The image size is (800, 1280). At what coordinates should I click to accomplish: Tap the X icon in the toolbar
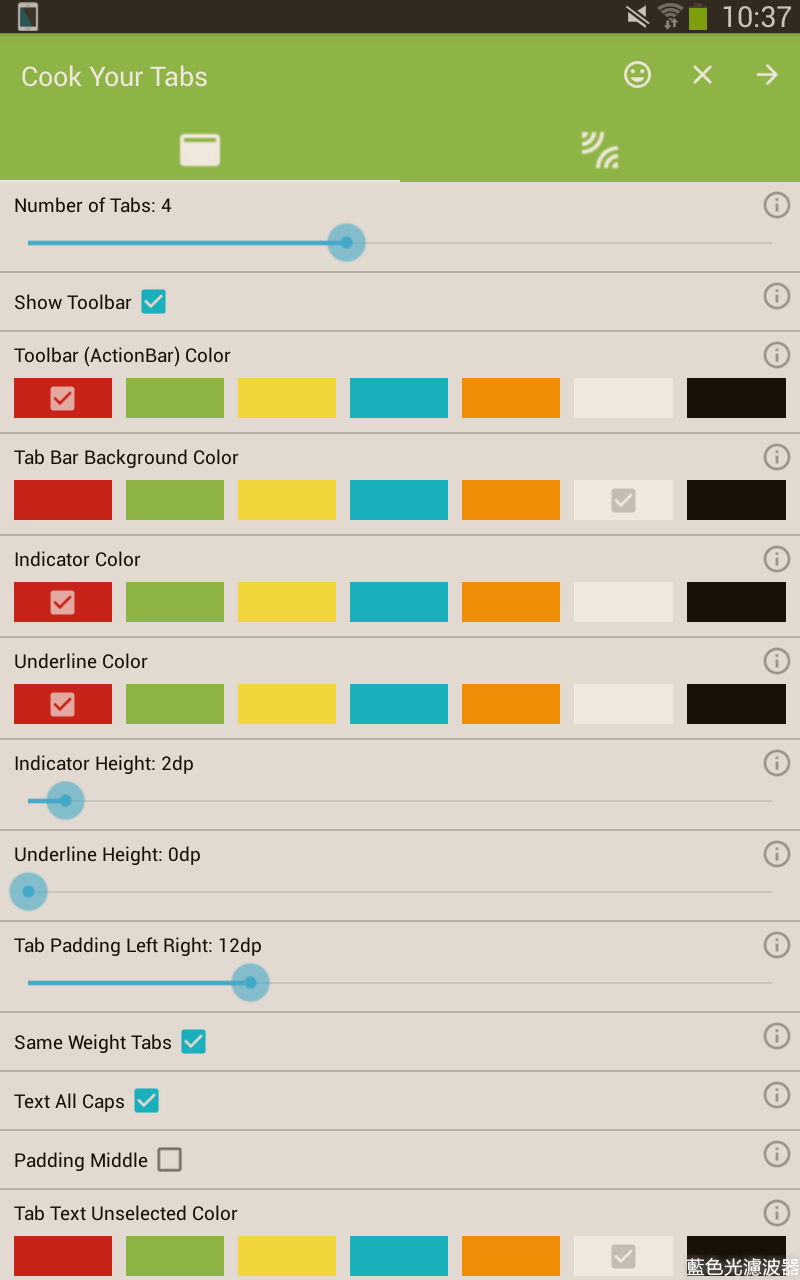tap(703, 75)
